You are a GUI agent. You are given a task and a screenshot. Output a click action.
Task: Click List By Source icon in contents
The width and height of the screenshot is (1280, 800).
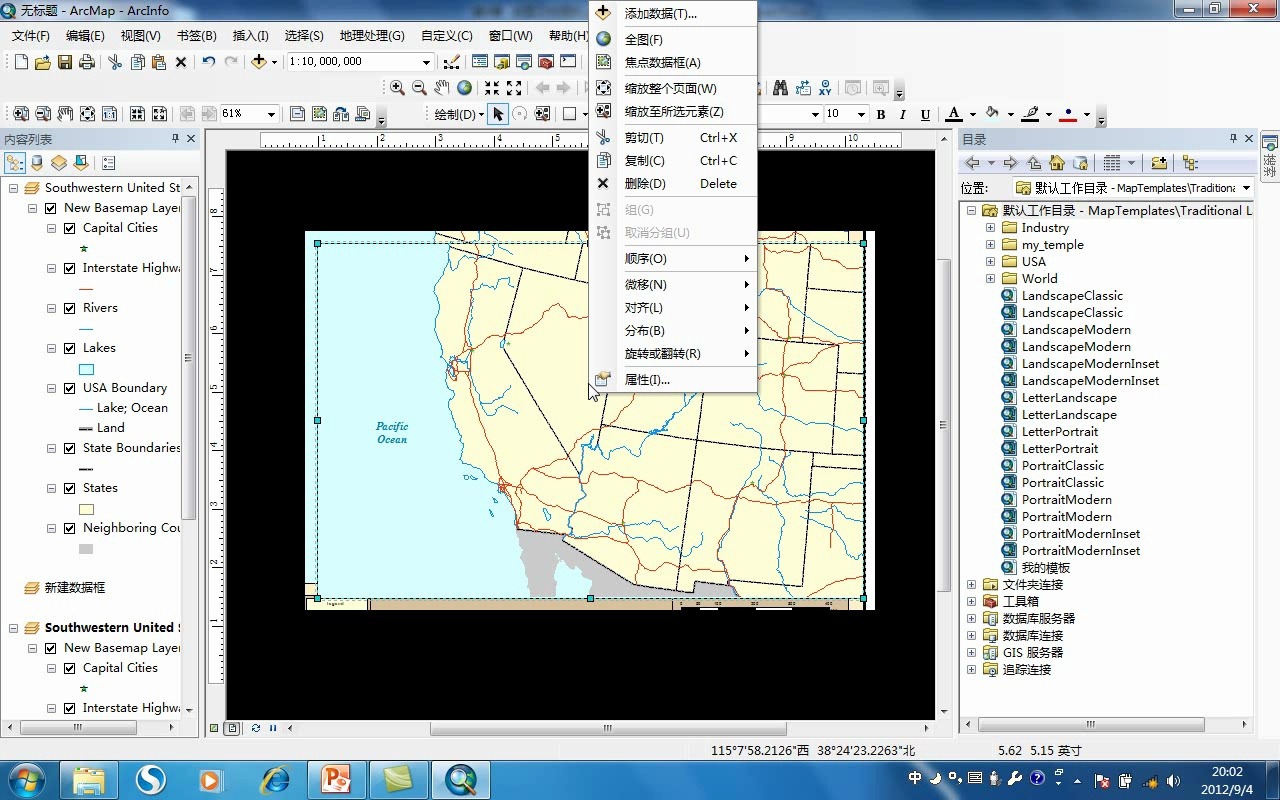click(37, 163)
